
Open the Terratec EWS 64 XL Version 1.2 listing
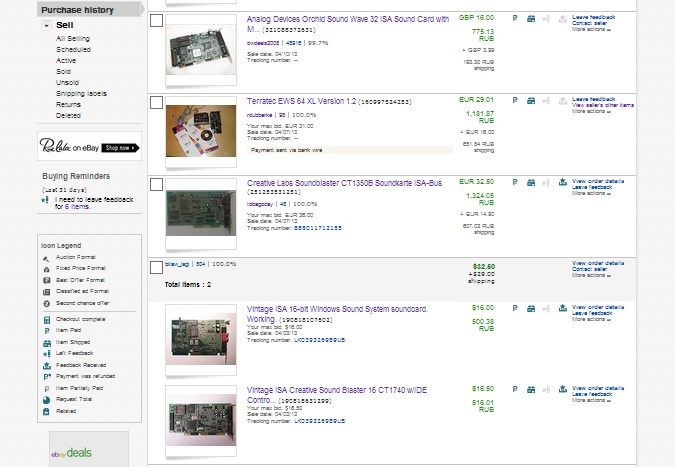(301, 101)
